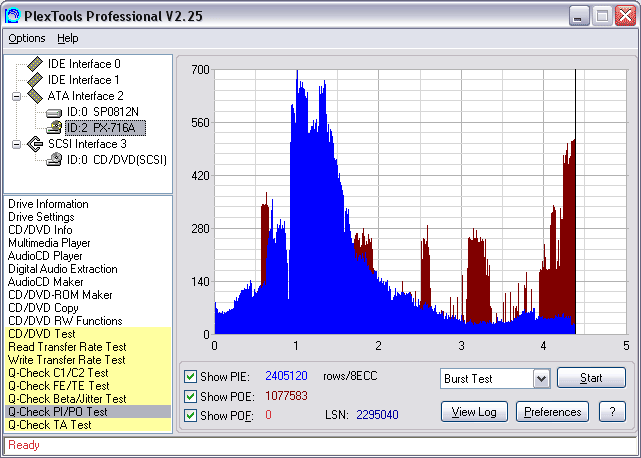Select Read Transfer Rate Test
This screenshot has width=641, height=458.
click(88, 347)
